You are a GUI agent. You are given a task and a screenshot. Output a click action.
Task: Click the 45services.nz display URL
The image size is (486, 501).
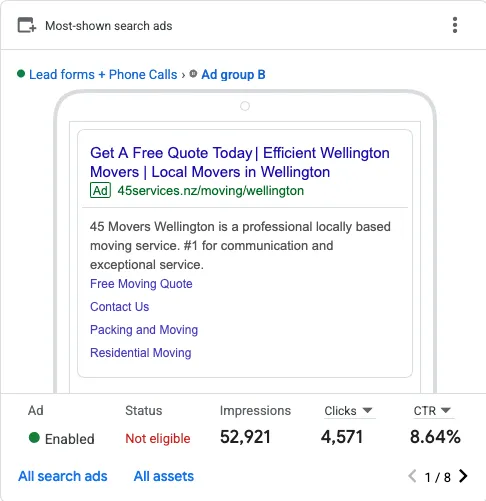211,191
